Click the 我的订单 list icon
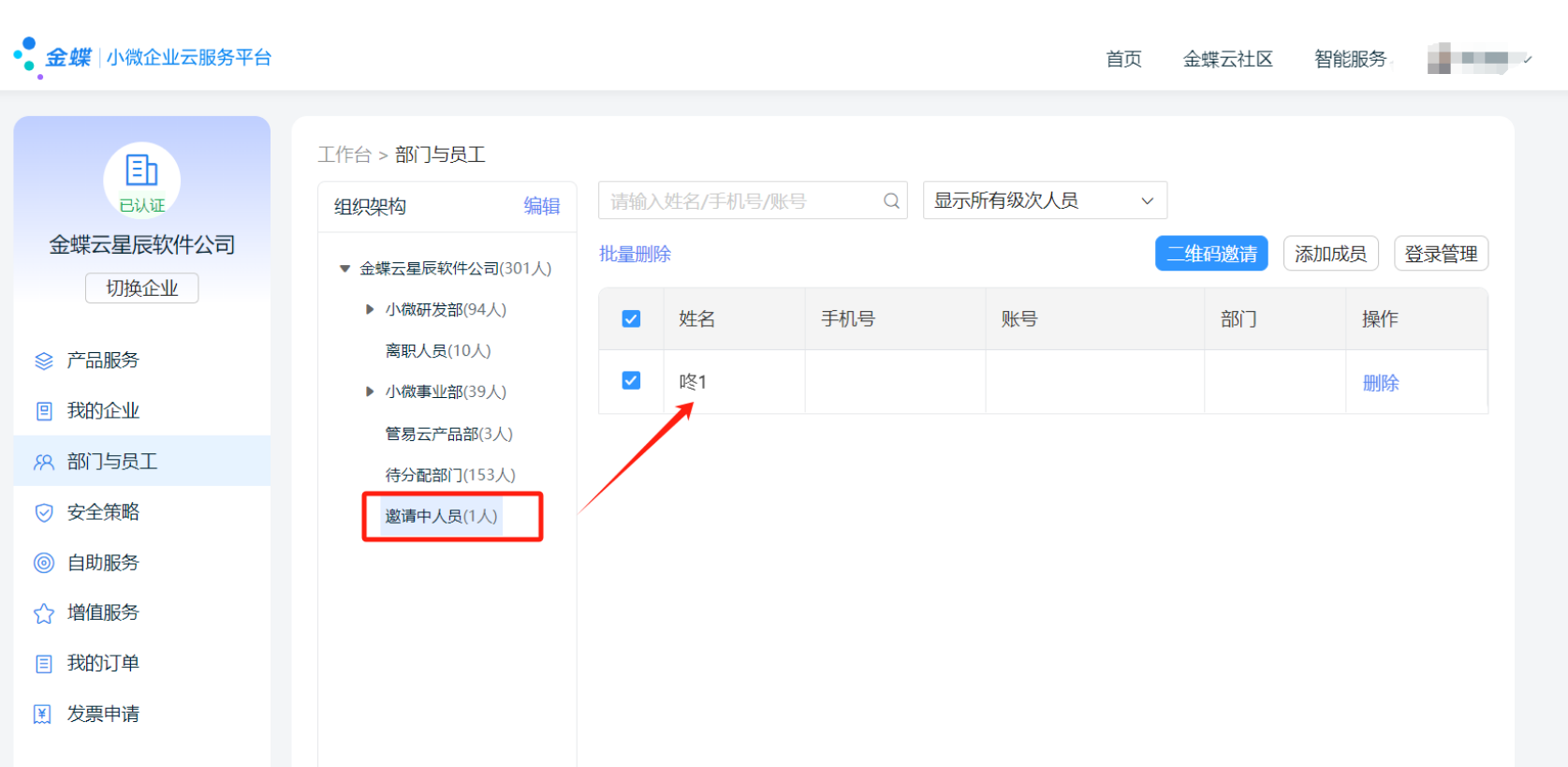 click(44, 664)
